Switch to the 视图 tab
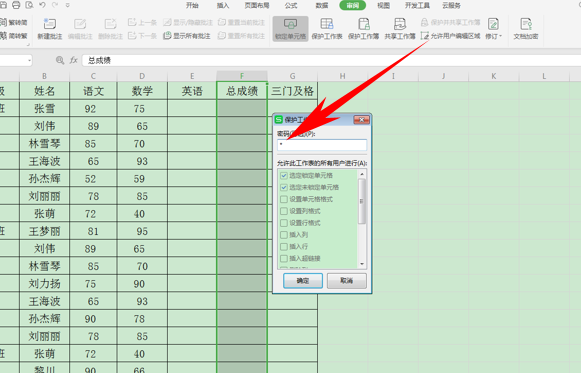 click(x=383, y=5)
